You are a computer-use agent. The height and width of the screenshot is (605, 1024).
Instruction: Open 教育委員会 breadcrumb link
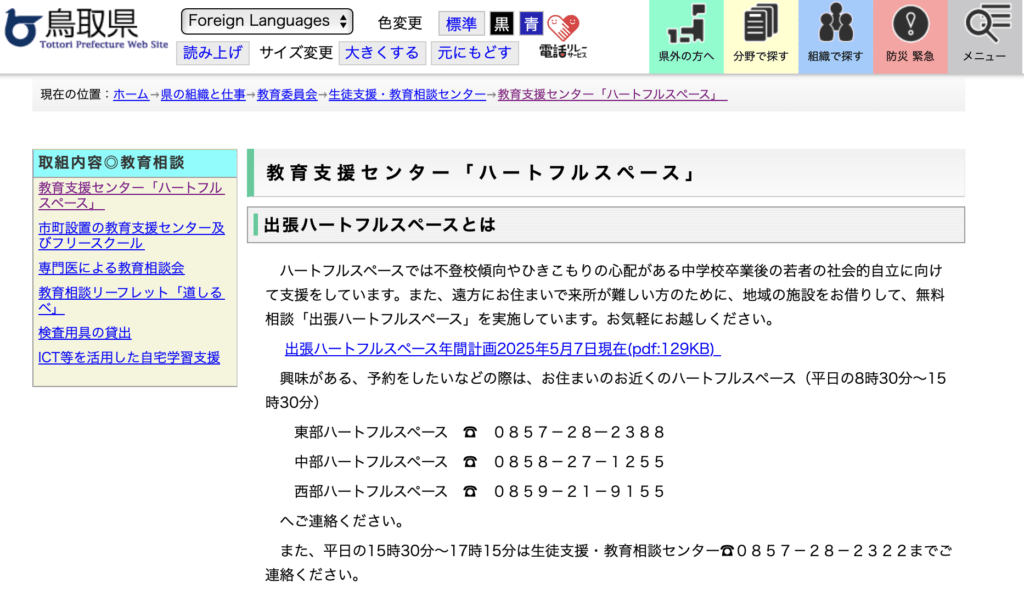pyautogui.click(x=287, y=94)
